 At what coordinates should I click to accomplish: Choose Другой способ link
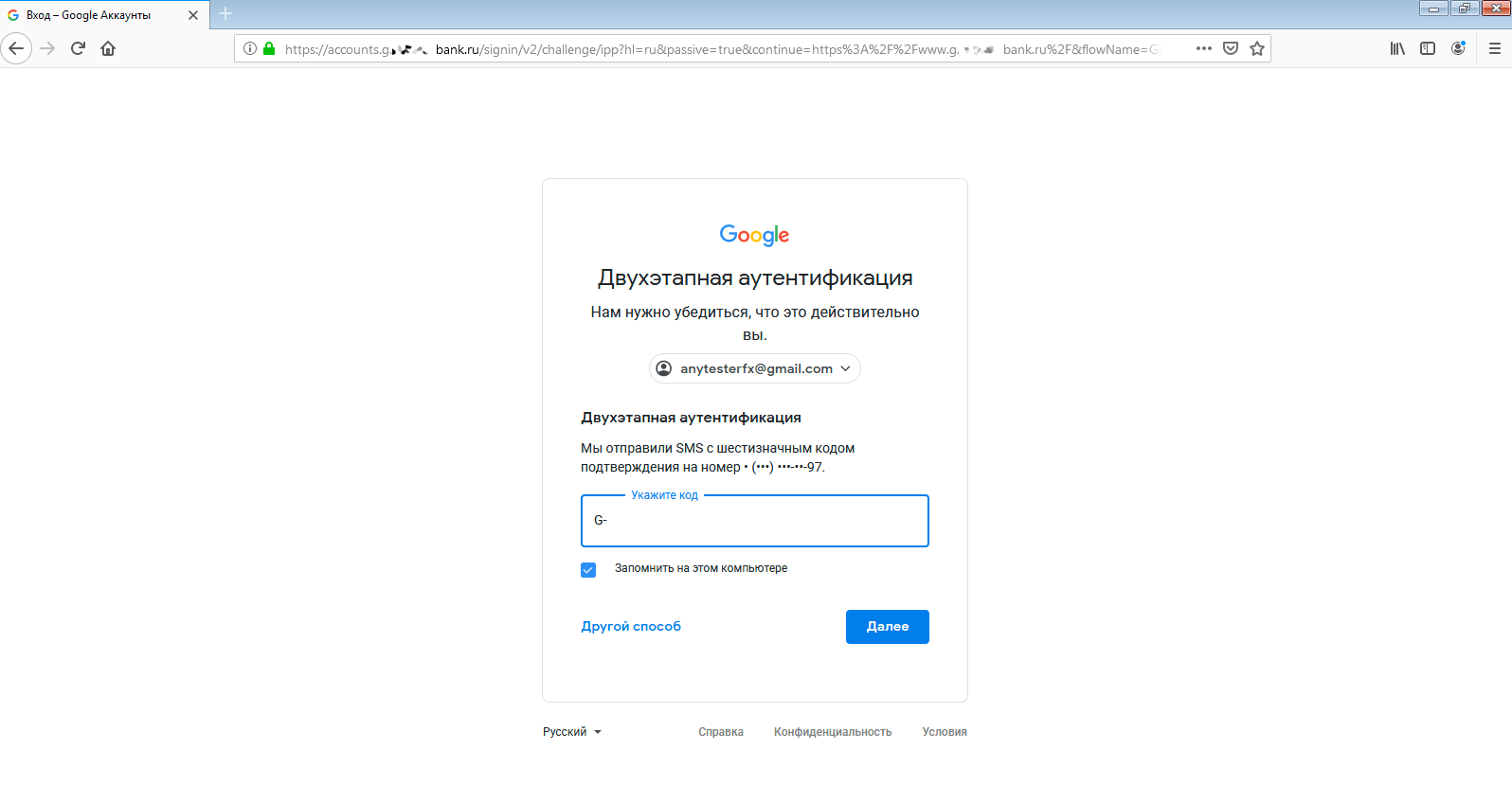point(631,627)
